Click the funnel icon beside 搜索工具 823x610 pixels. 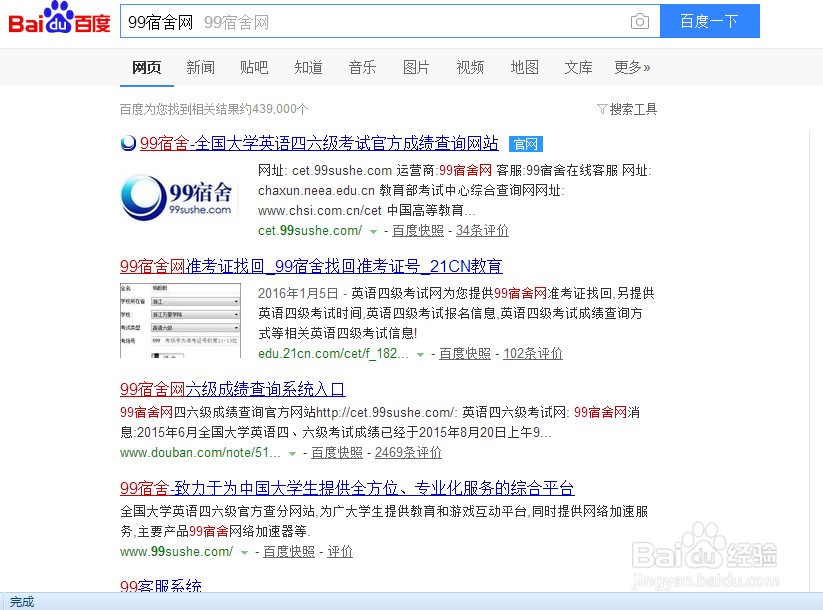click(x=601, y=110)
